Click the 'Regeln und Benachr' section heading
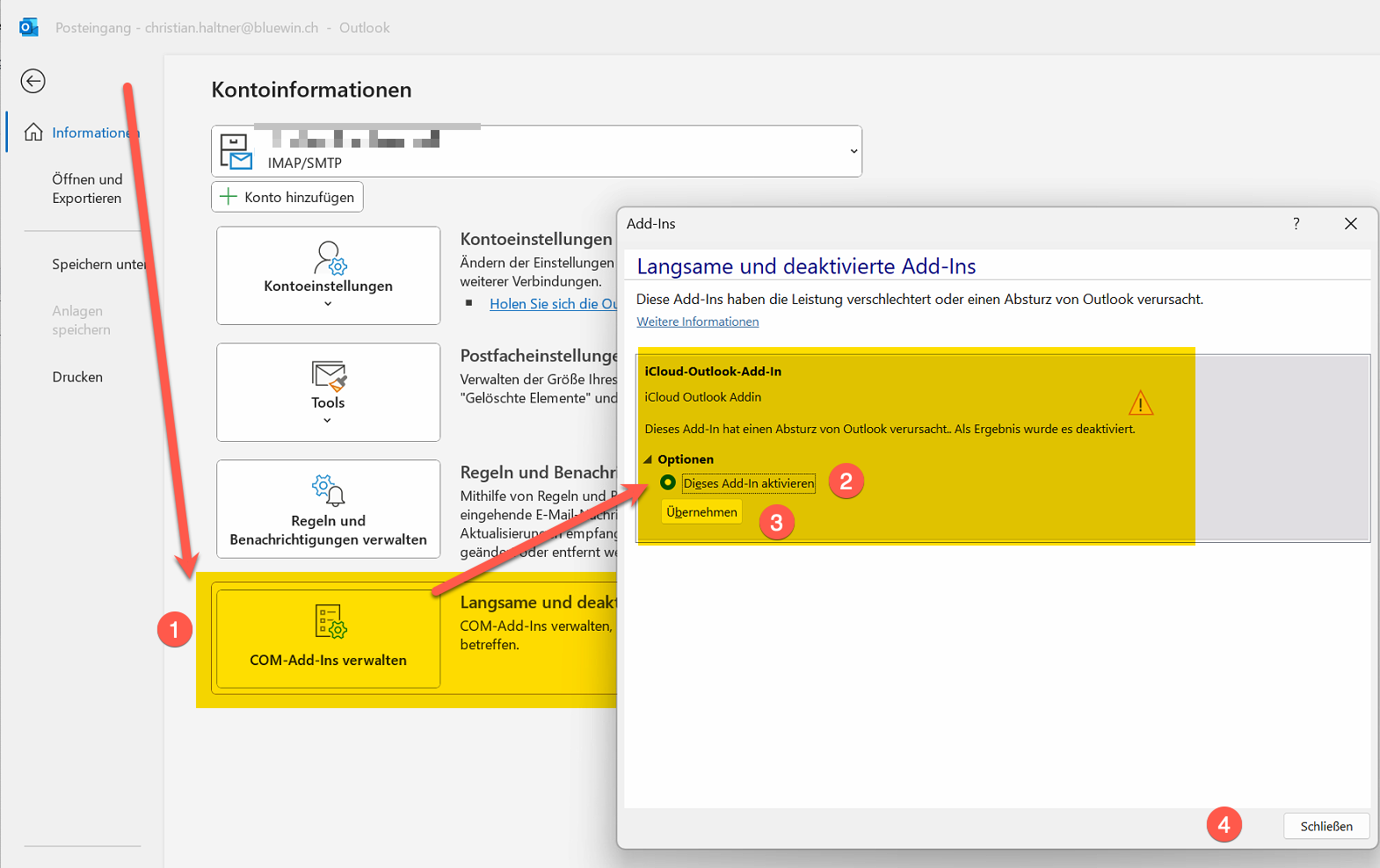The width and height of the screenshot is (1380, 868). 539,472
